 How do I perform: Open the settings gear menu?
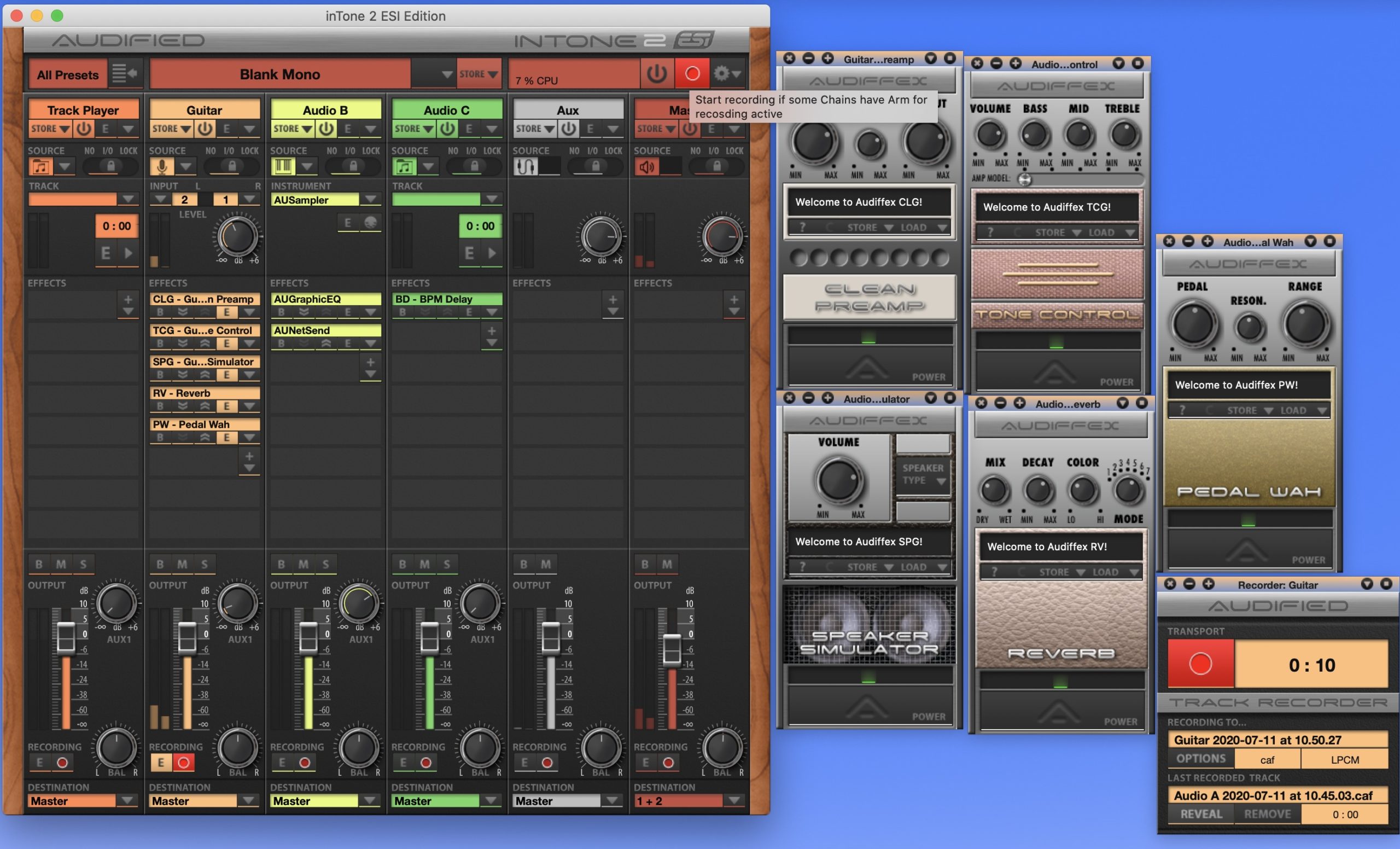point(727,74)
